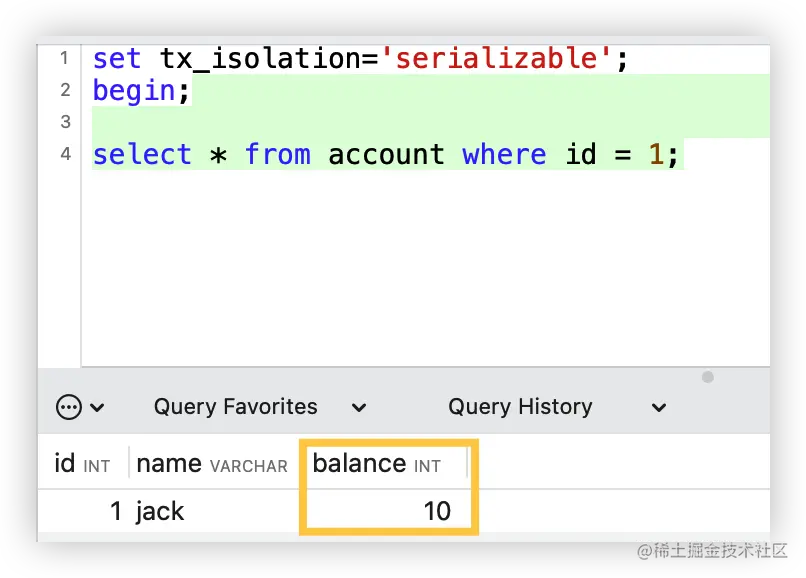806x578 pixels.
Task: Click the select query on line 4
Action: (x=386, y=154)
